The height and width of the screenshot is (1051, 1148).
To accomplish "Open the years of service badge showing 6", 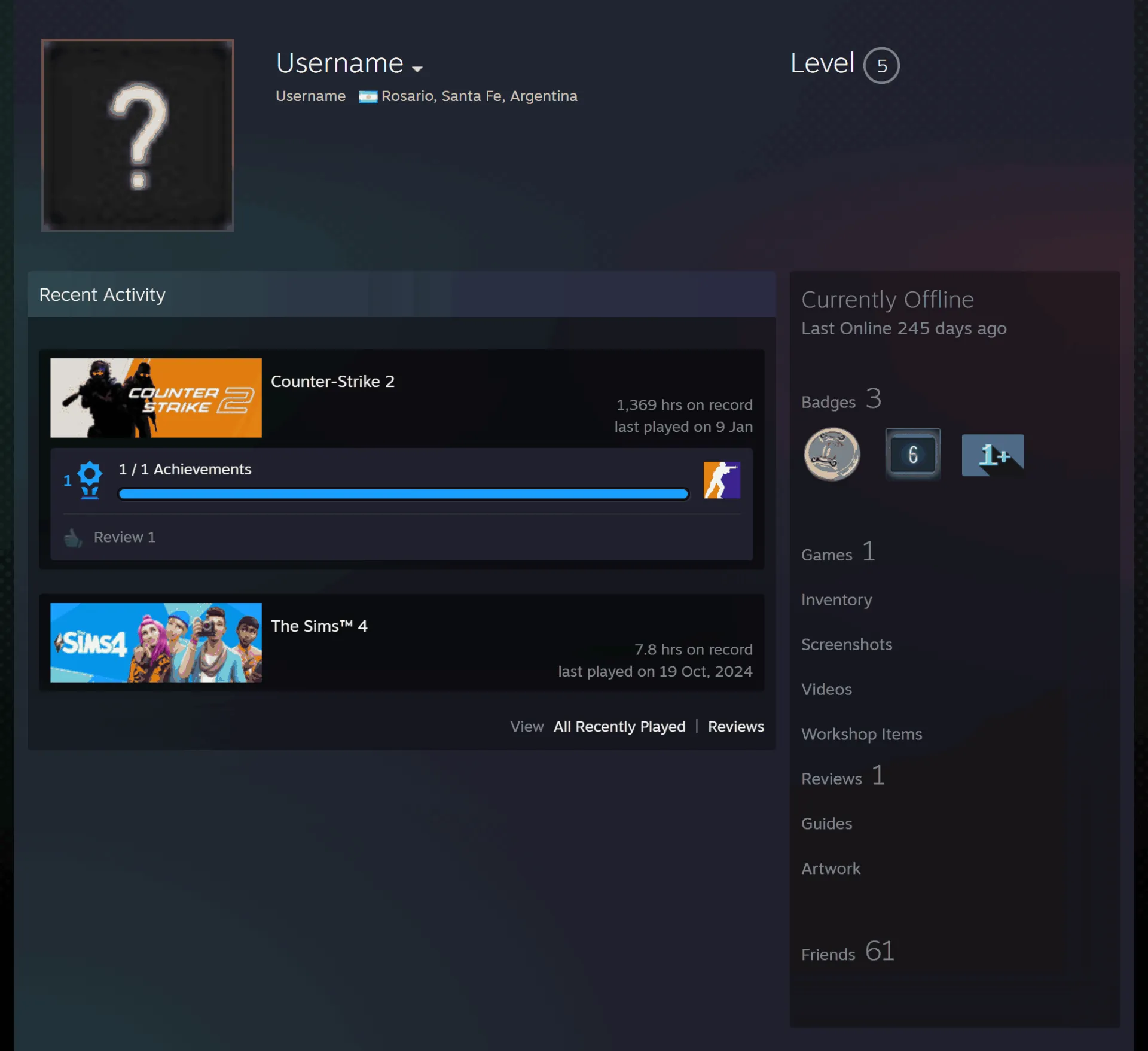I will coord(912,454).
